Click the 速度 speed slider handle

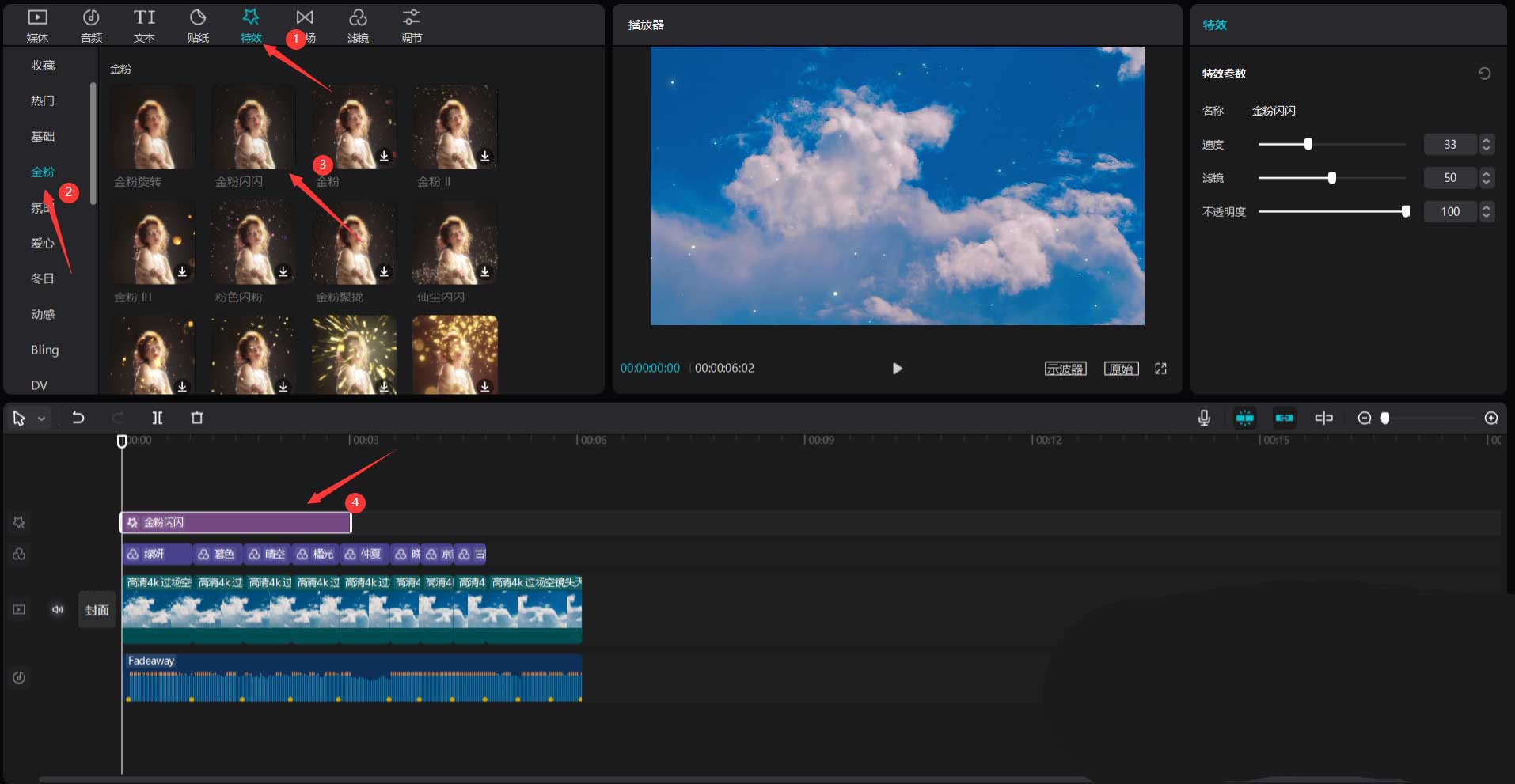click(1308, 144)
